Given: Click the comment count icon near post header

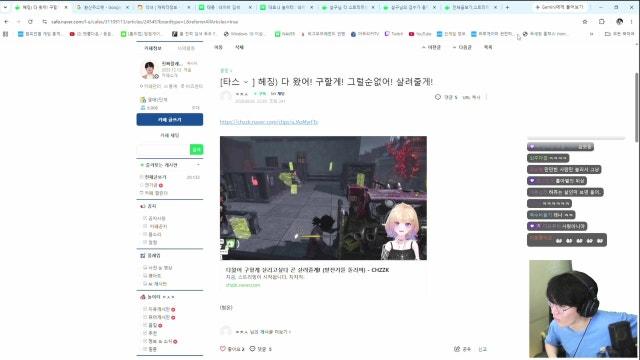Looking at the screenshot, I should click(x=438, y=97).
